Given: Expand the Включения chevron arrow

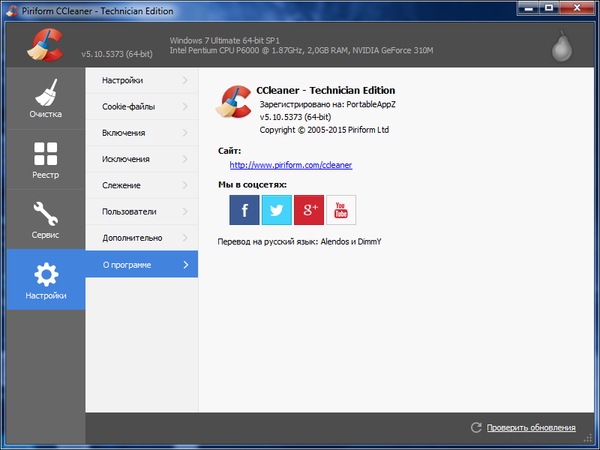Looking at the screenshot, I should 185,132.
